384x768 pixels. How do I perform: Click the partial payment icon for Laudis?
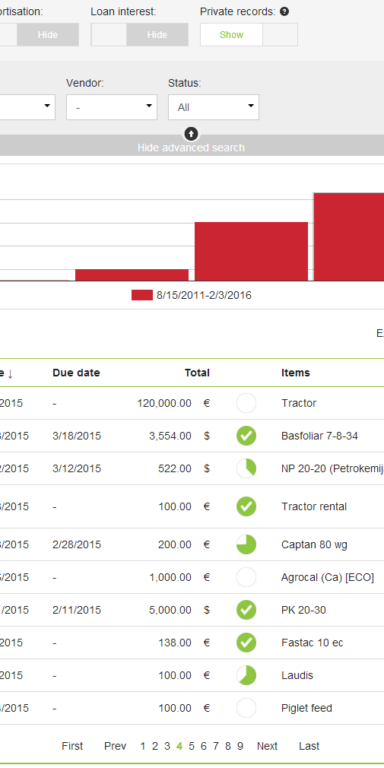(246, 675)
